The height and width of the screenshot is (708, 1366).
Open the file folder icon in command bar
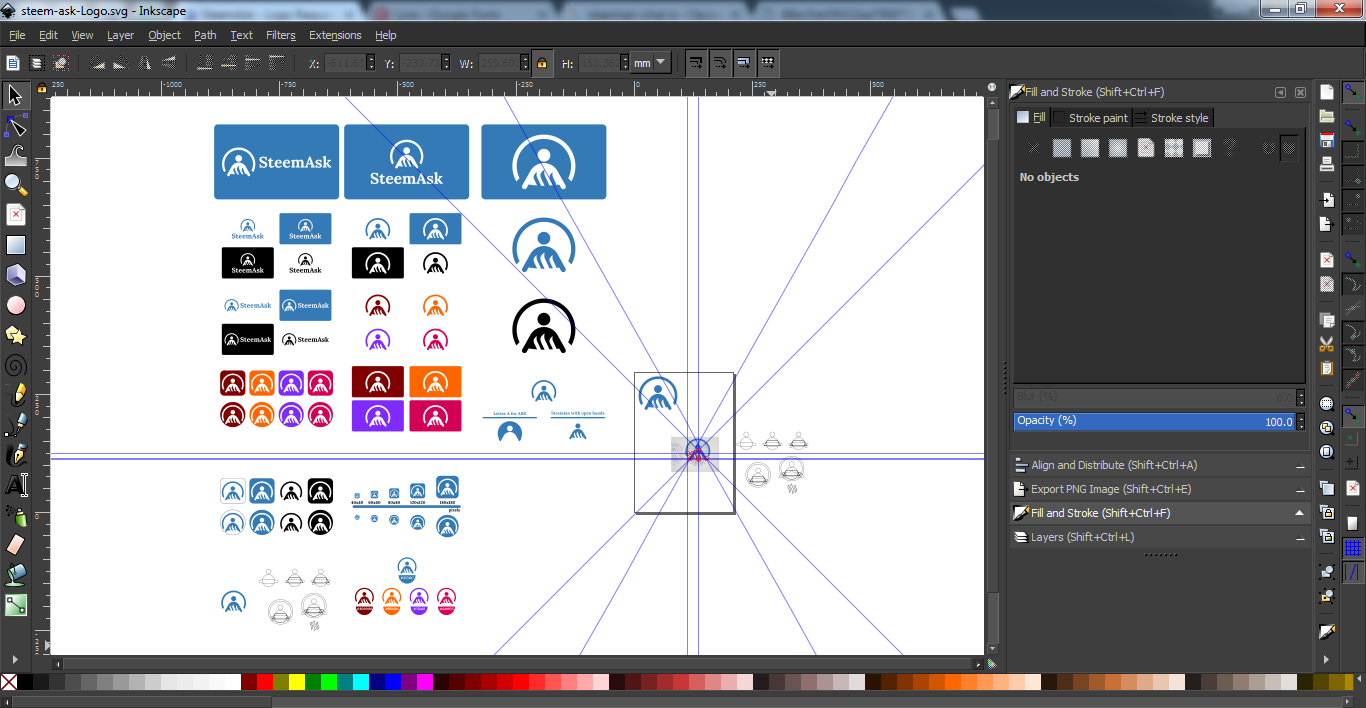[x=1327, y=116]
